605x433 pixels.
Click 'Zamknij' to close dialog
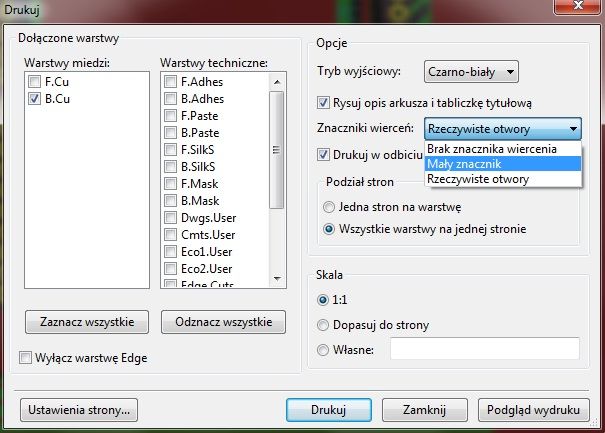424,410
